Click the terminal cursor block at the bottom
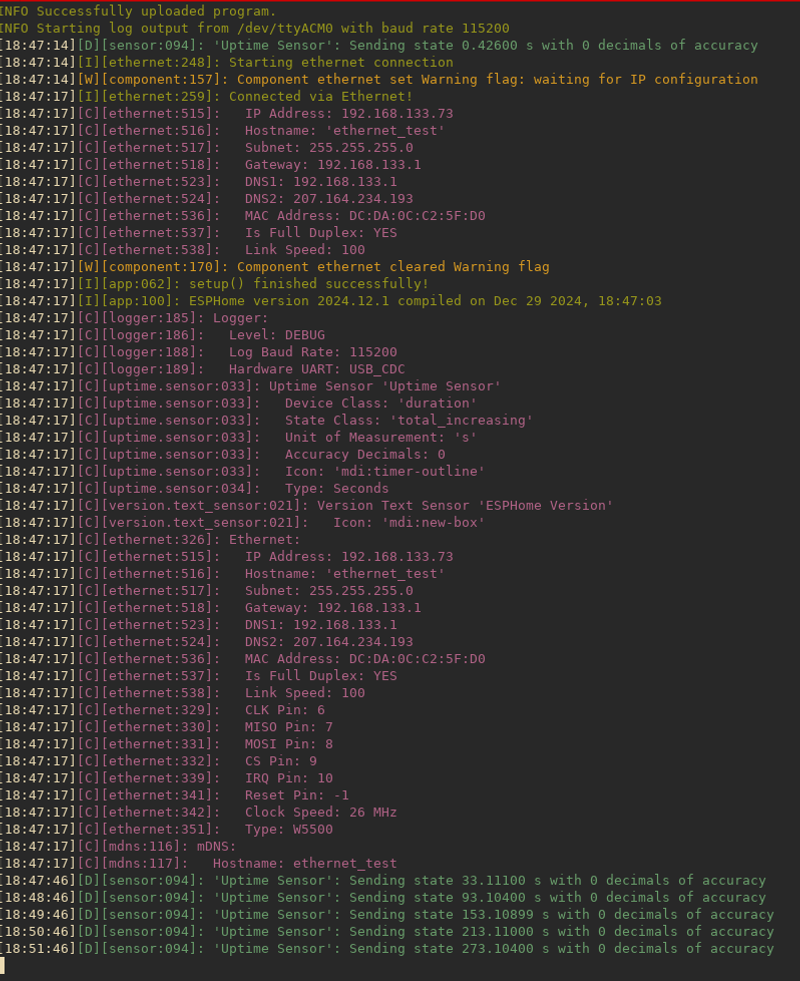The width and height of the screenshot is (800, 981). click(x=3, y=965)
